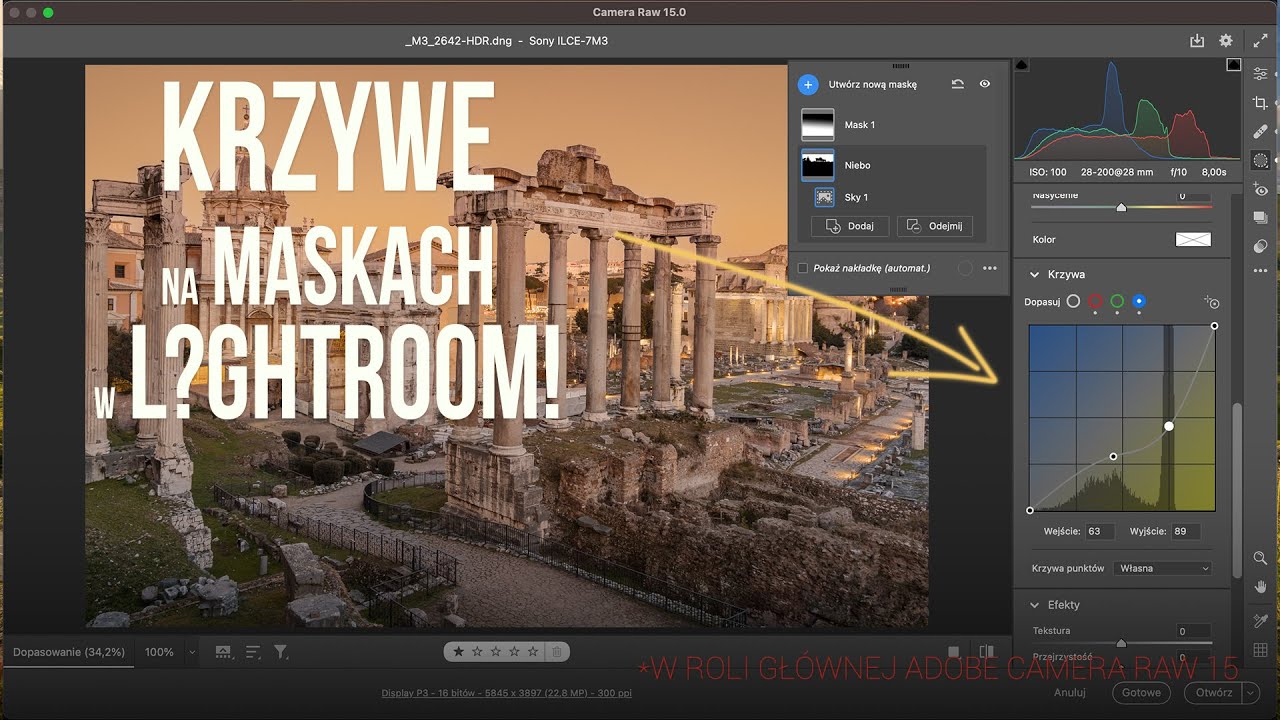Open the Presets overlapping circles icon
This screenshot has width=1280, height=720.
1260,246
